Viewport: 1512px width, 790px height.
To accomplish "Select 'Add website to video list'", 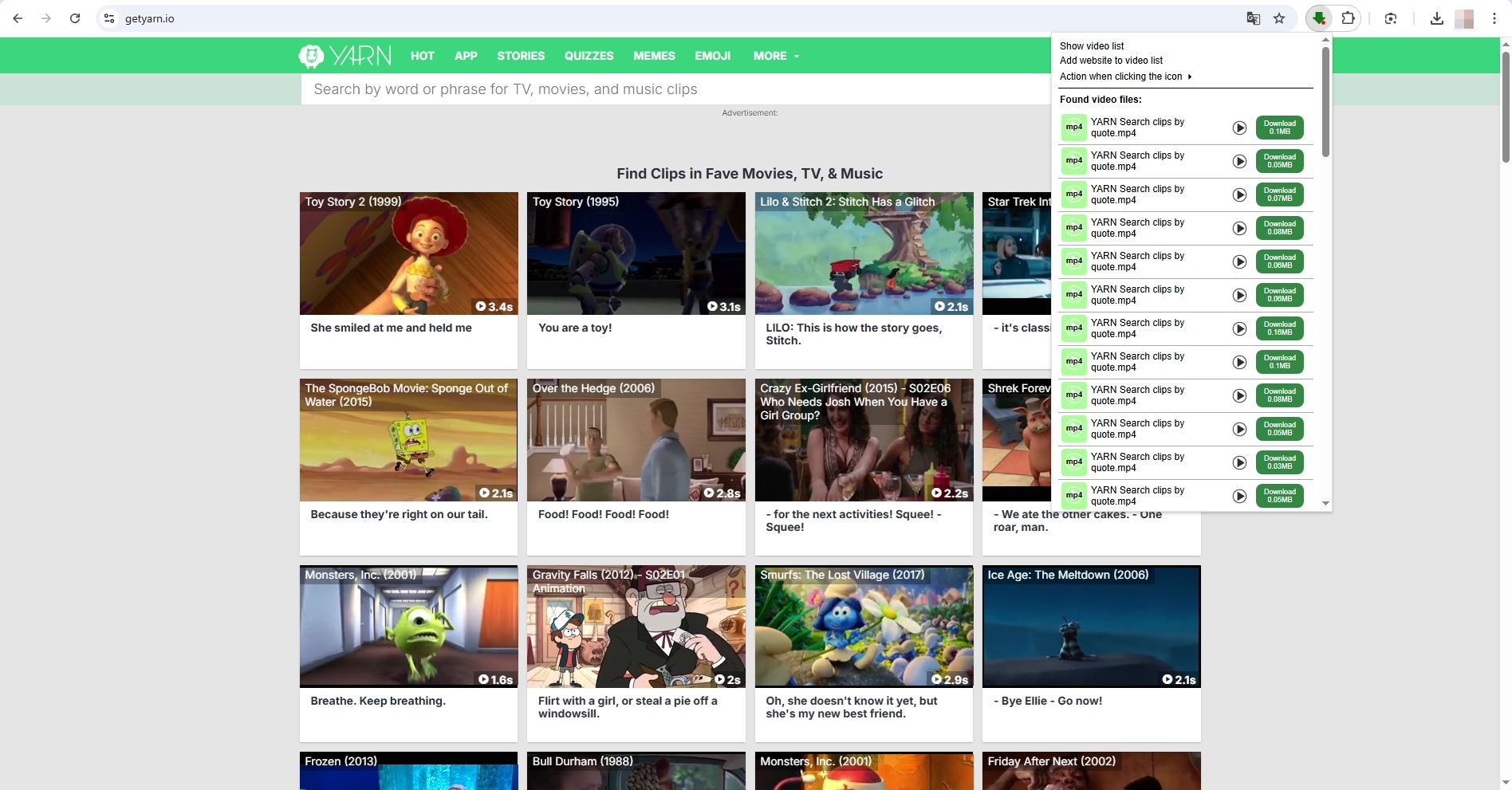I will [x=1111, y=61].
